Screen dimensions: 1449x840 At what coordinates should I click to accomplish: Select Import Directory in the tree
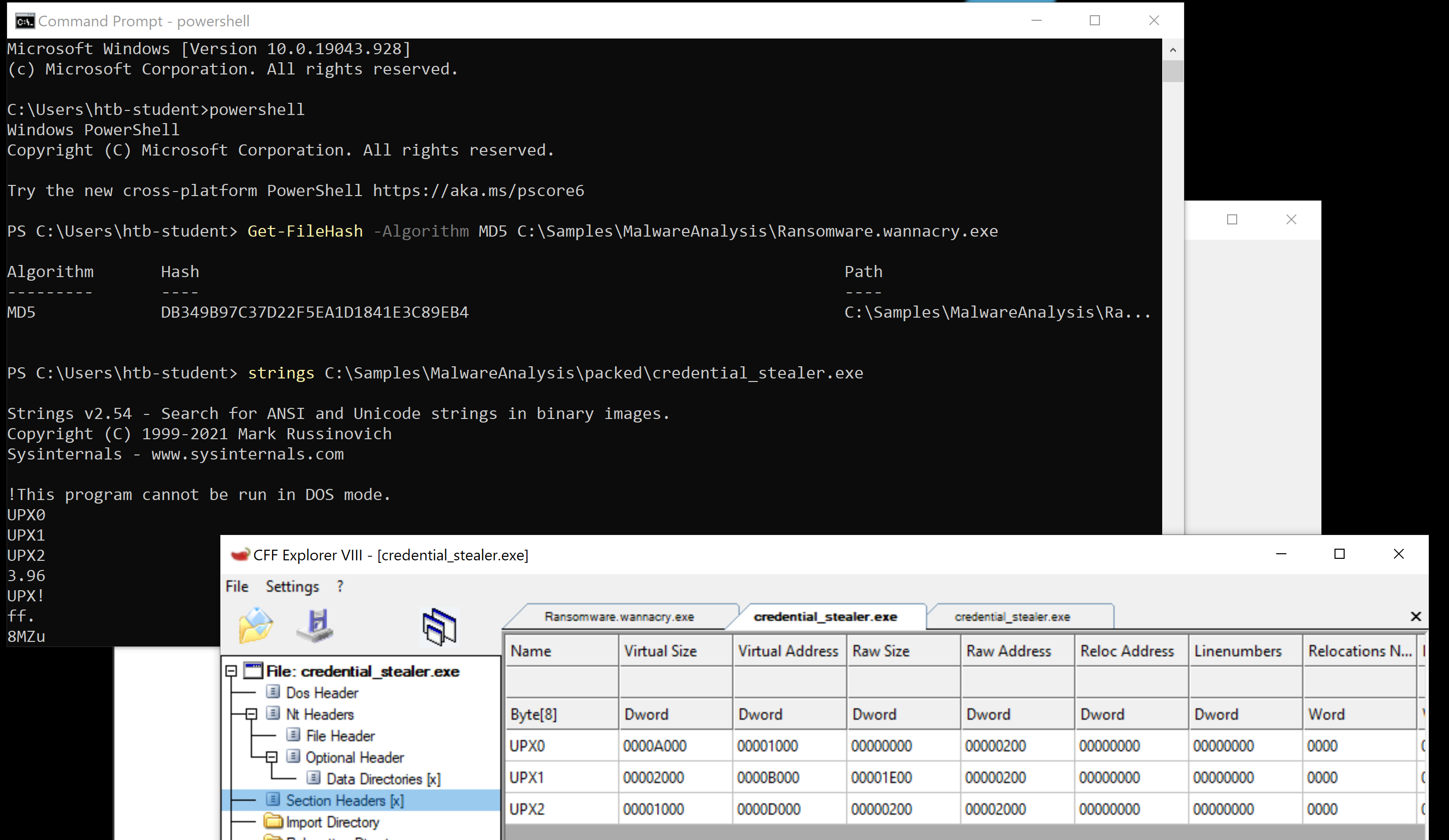(x=332, y=822)
